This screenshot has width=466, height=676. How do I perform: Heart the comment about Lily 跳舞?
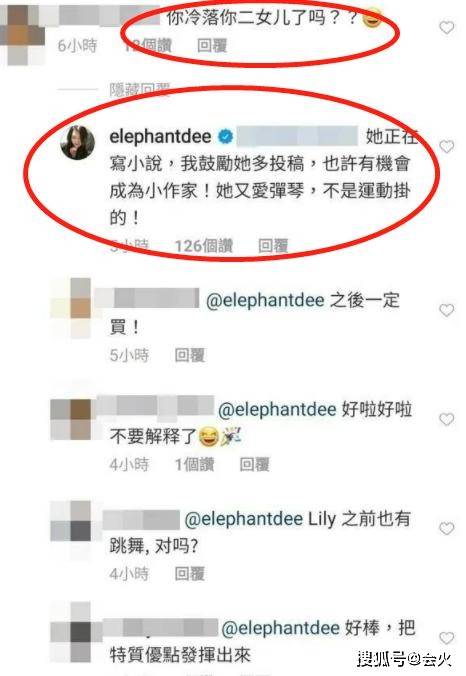(x=447, y=528)
